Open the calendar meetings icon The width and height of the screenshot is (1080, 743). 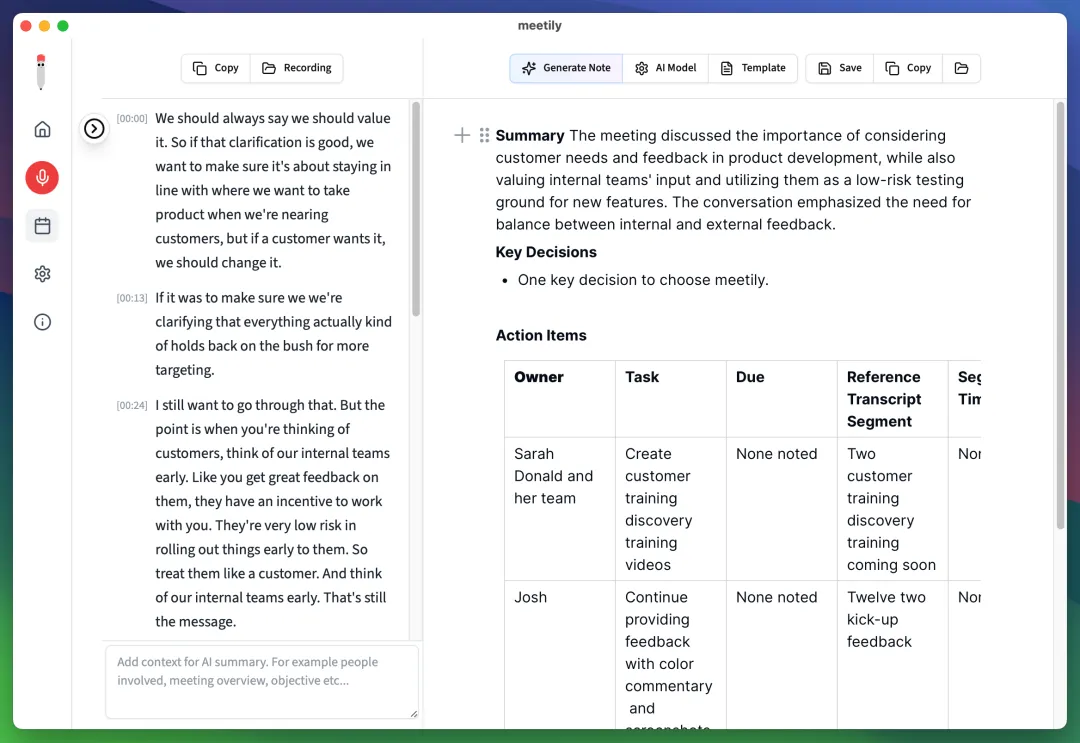[x=42, y=226]
